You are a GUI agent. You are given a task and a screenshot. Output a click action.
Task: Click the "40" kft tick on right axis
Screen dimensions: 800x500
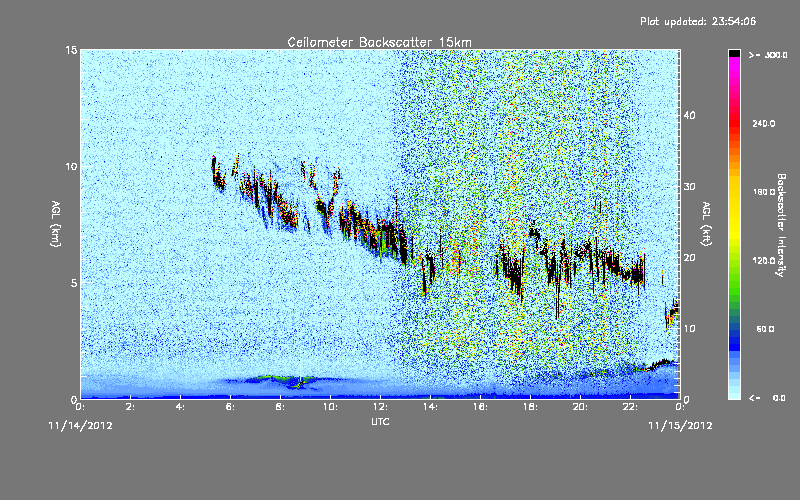[689, 115]
